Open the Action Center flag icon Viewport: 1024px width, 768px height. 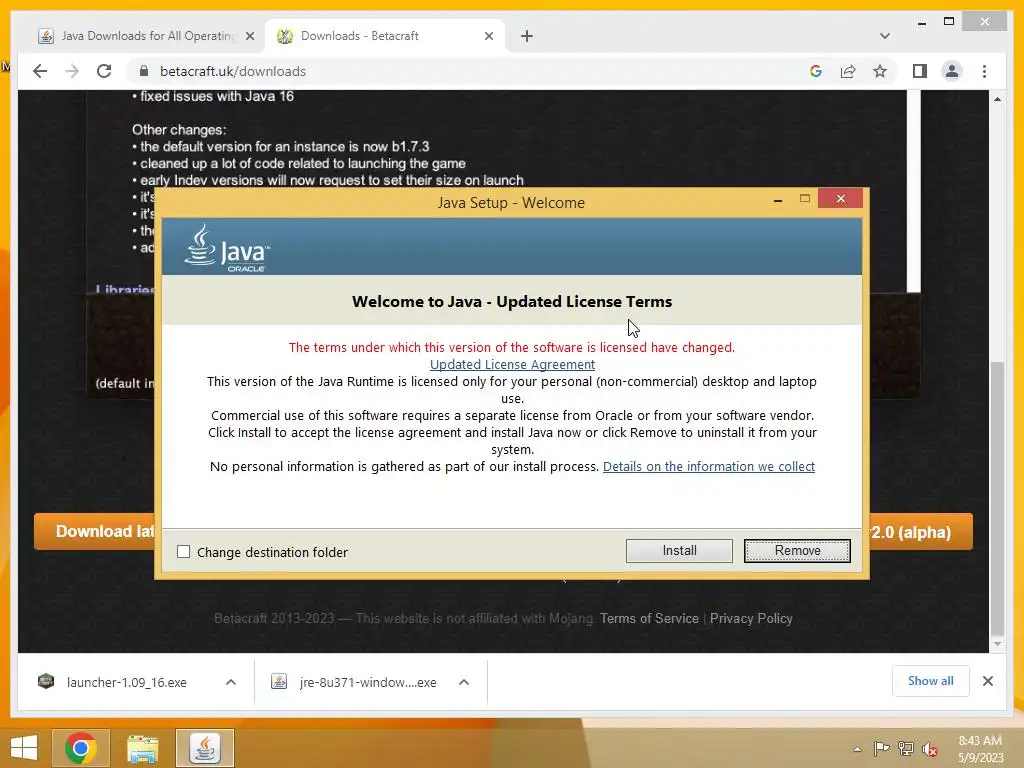881,748
